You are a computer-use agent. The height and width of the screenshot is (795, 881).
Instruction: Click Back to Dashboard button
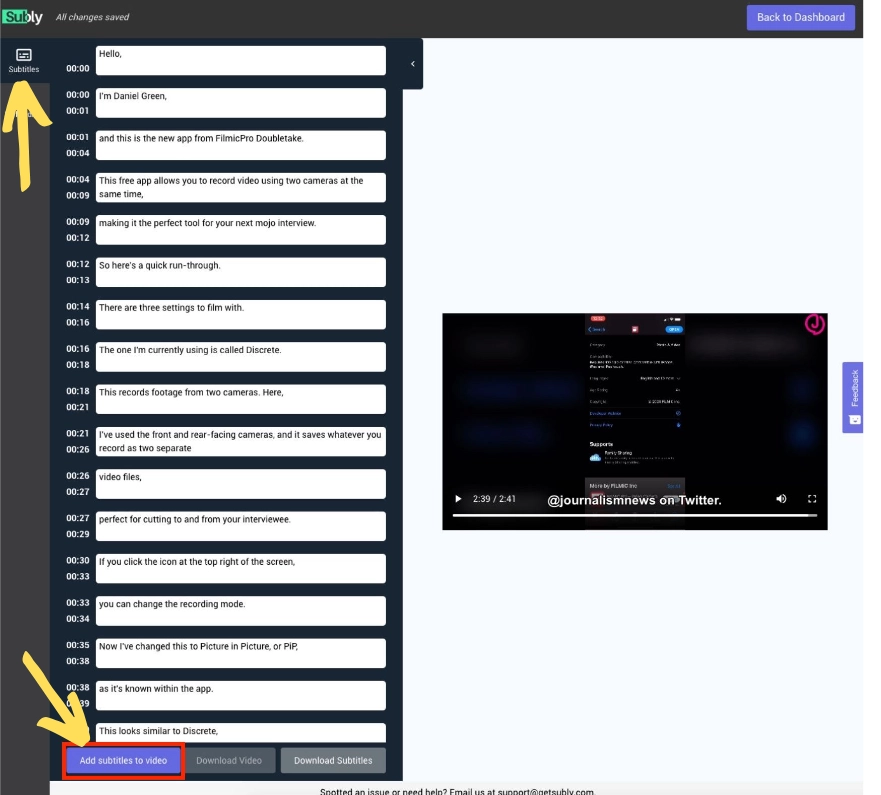pos(801,17)
